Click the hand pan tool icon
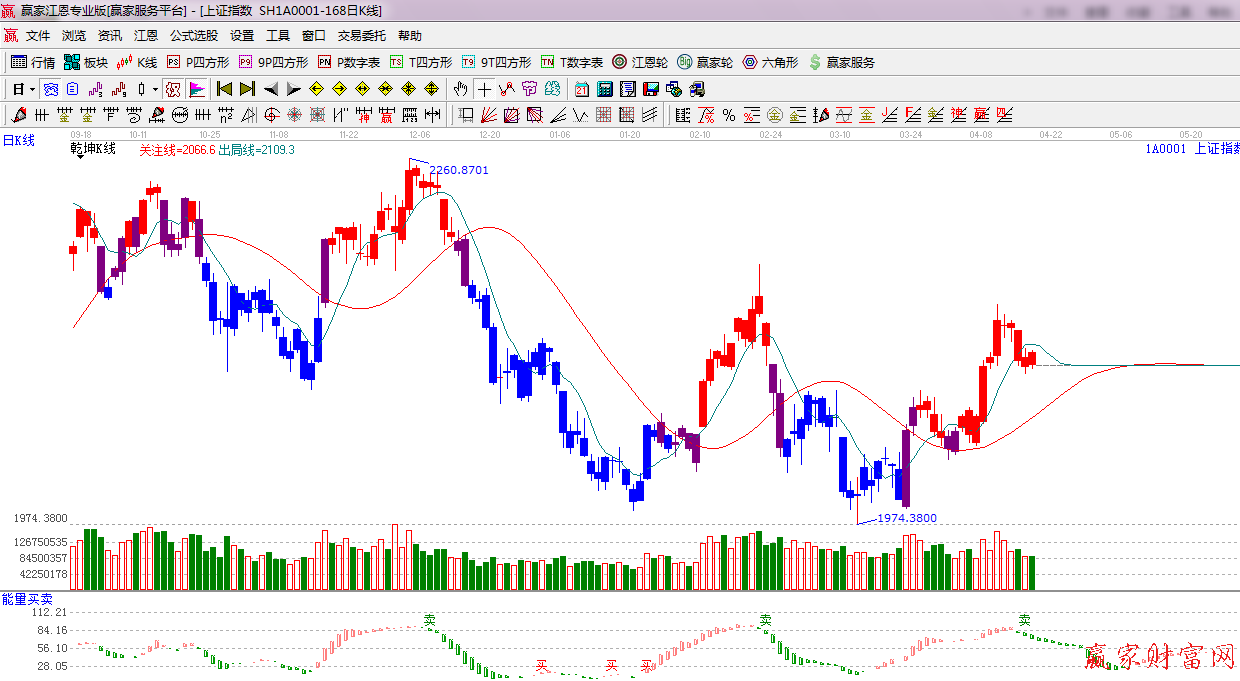This screenshot has width=1240, height=681. click(460, 89)
